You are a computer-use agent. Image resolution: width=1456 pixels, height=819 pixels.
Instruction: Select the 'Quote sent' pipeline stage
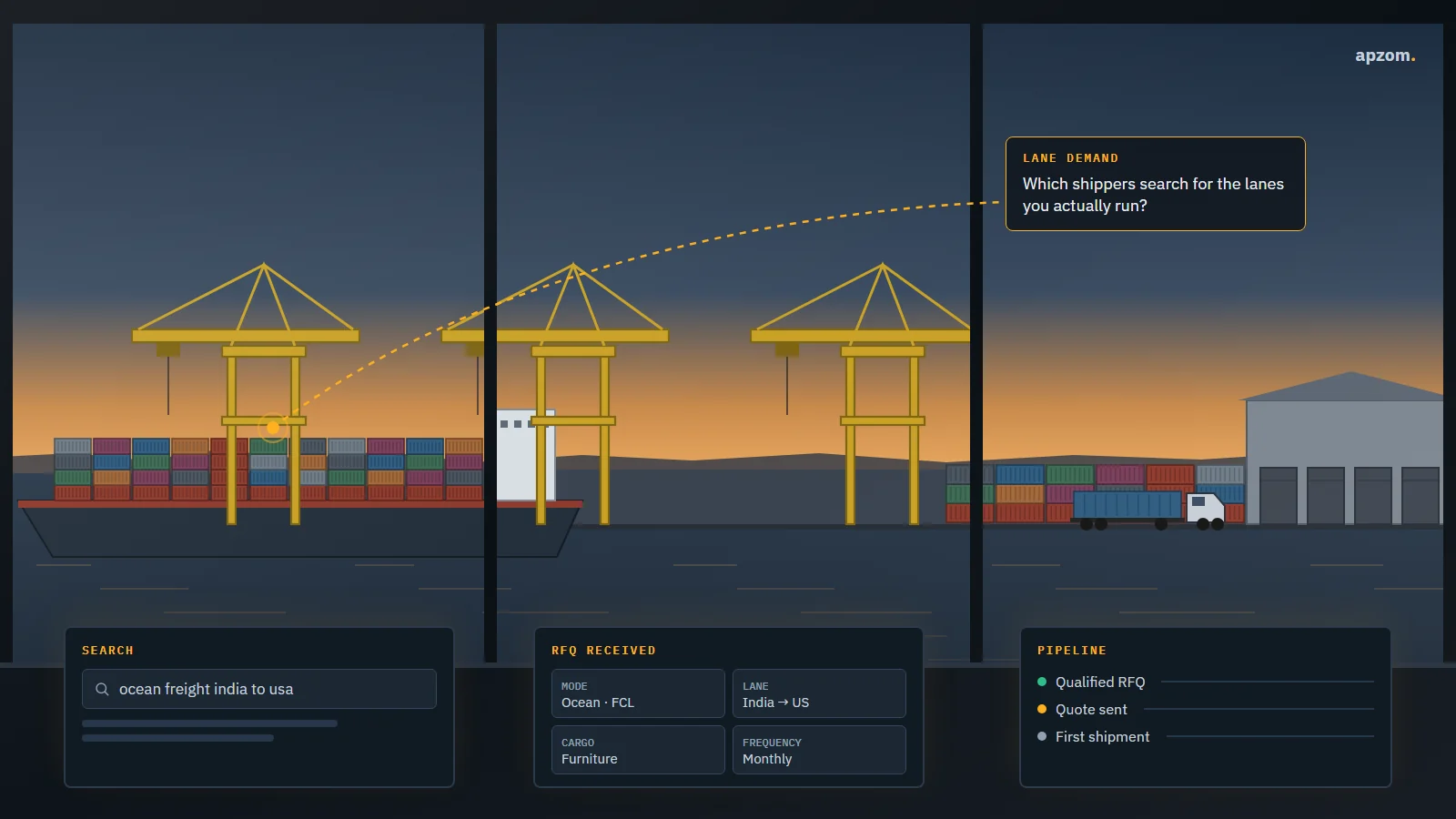(x=1206, y=709)
